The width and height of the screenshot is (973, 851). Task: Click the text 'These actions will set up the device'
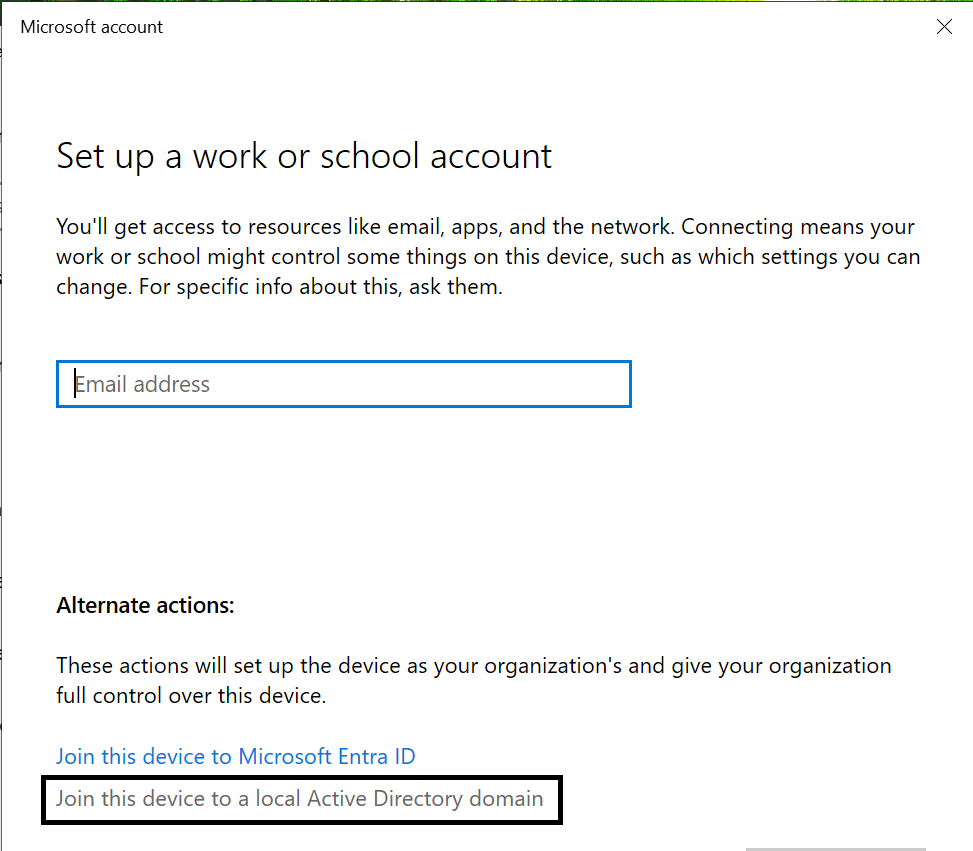coord(474,681)
